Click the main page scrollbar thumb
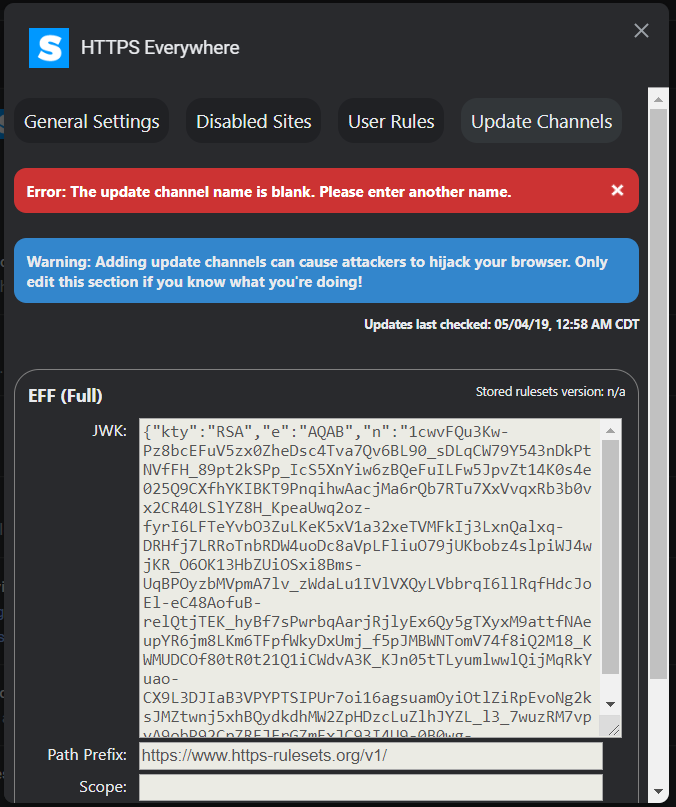Screen dimensions: 676x807 [658, 394]
